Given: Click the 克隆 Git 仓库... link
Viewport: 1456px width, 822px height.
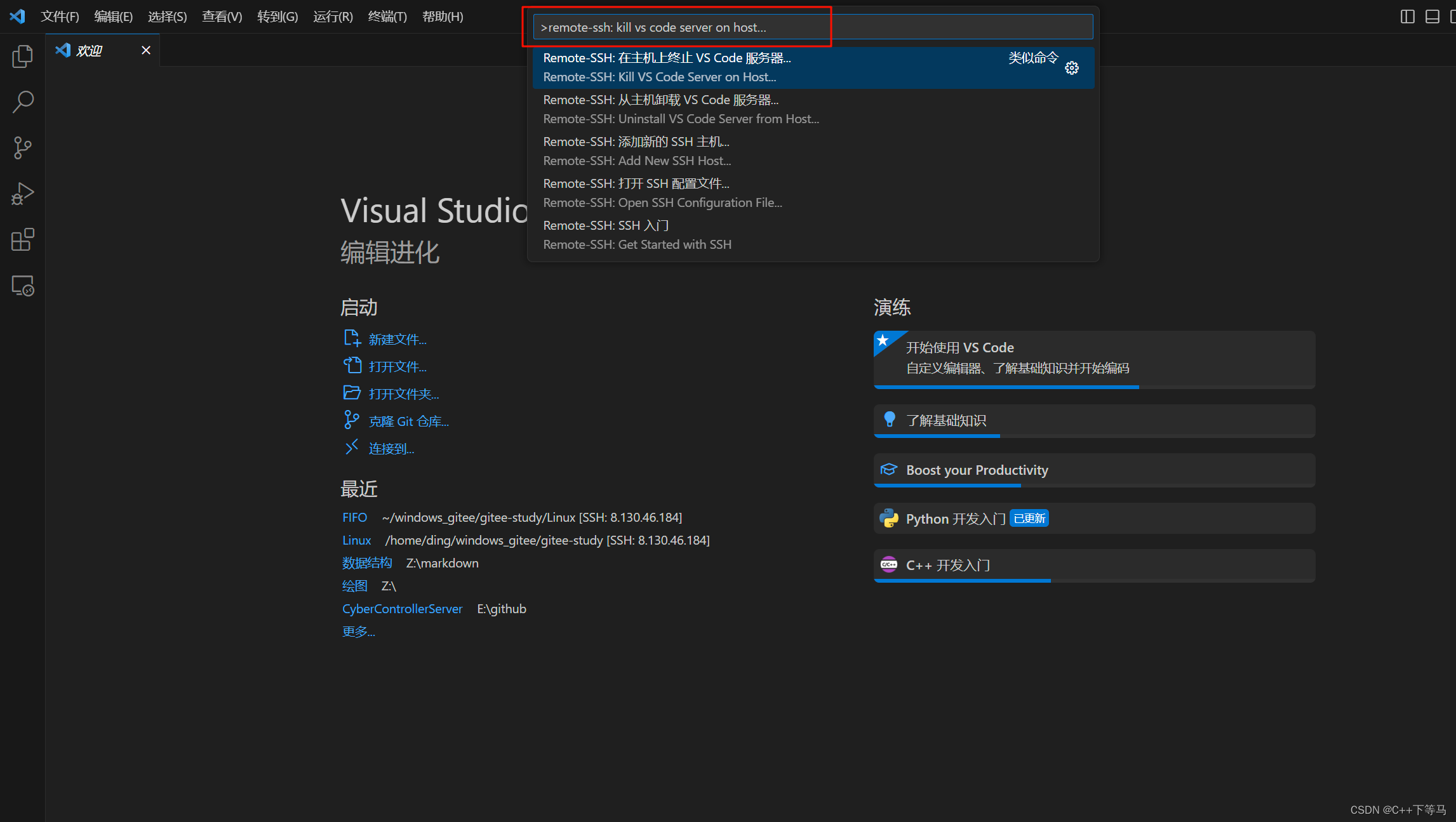Looking at the screenshot, I should [x=408, y=421].
